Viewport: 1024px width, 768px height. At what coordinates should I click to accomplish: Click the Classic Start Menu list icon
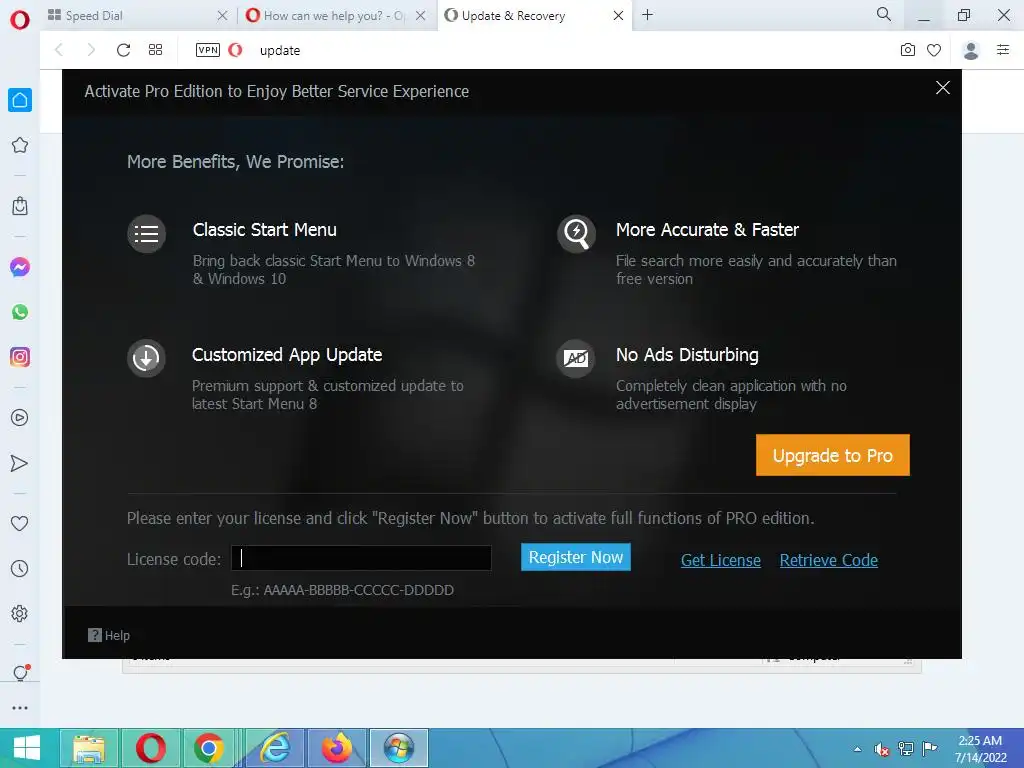point(146,234)
